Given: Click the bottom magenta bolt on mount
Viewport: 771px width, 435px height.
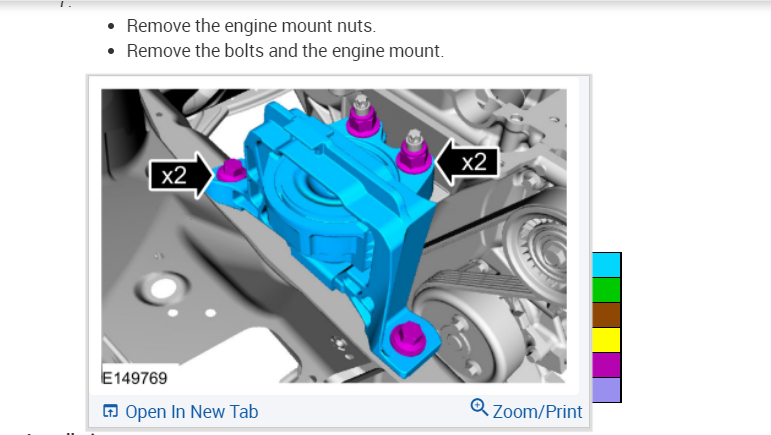Looking at the screenshot, I should click(x=407, y=339).
